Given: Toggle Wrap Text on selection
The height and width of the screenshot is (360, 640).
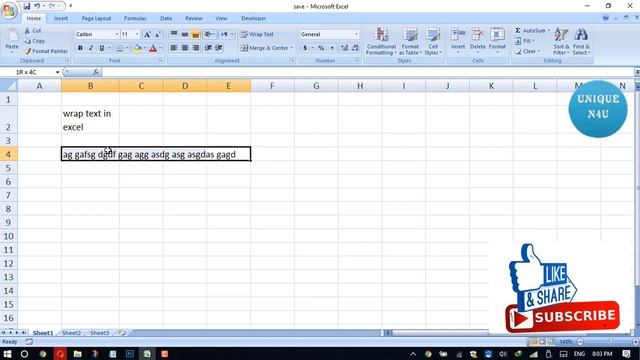Looking at the screenshot, I should (x=257, y=34).
